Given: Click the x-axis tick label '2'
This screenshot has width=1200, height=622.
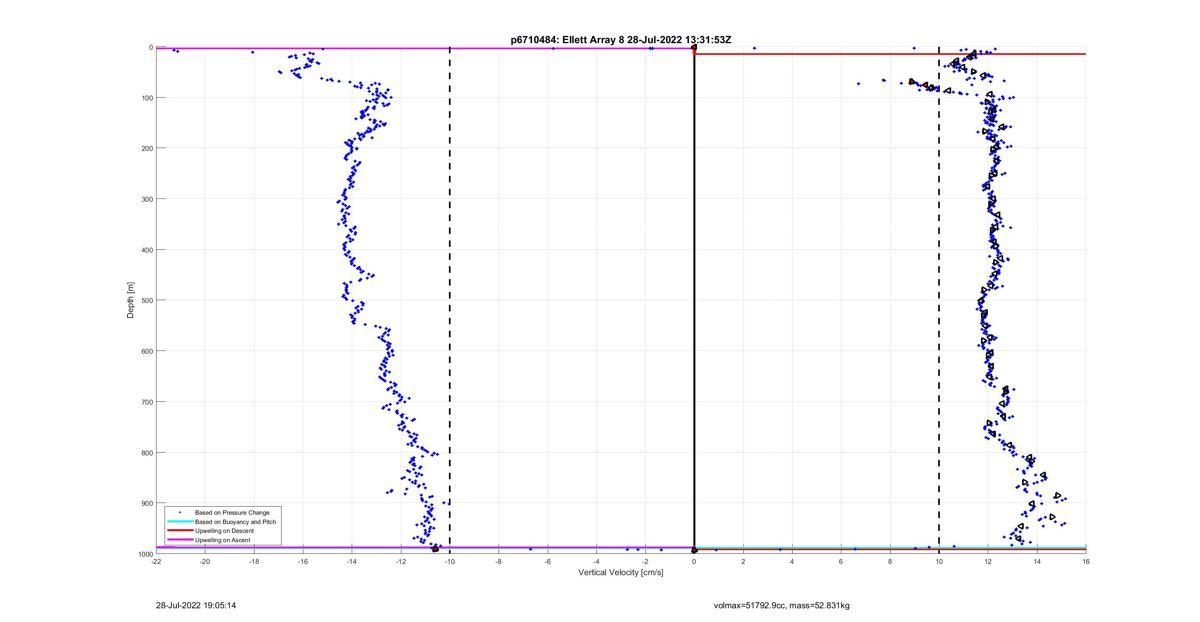Looking at the screenshot, I should click(x=743, y=561).
